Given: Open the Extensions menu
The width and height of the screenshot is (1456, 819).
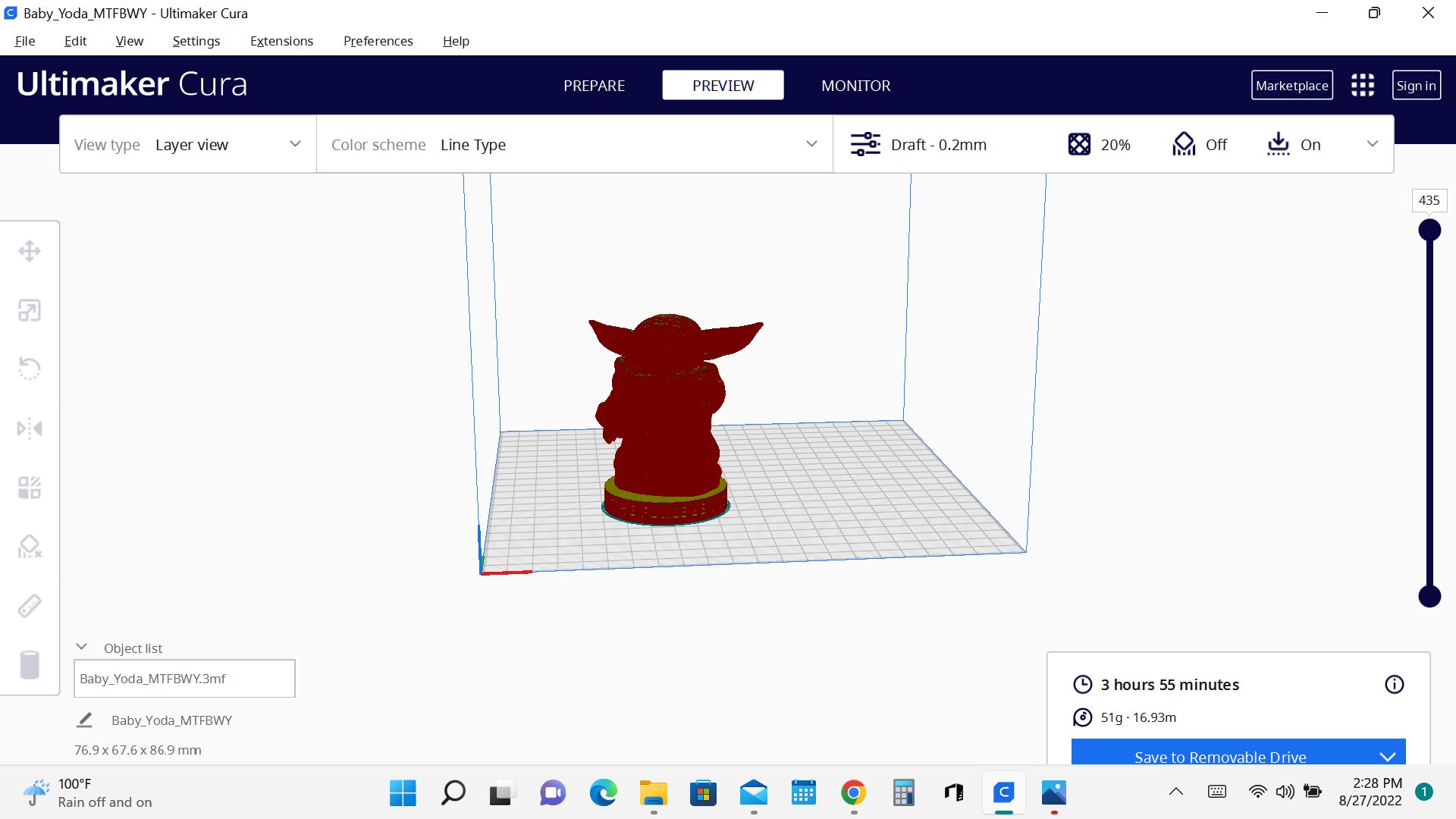Looking at the screenshot, I should (281, 41).
